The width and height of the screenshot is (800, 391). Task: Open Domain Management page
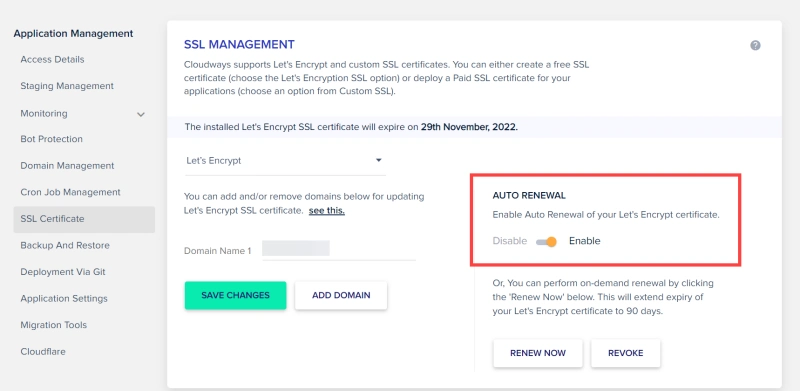coord(67,165)
